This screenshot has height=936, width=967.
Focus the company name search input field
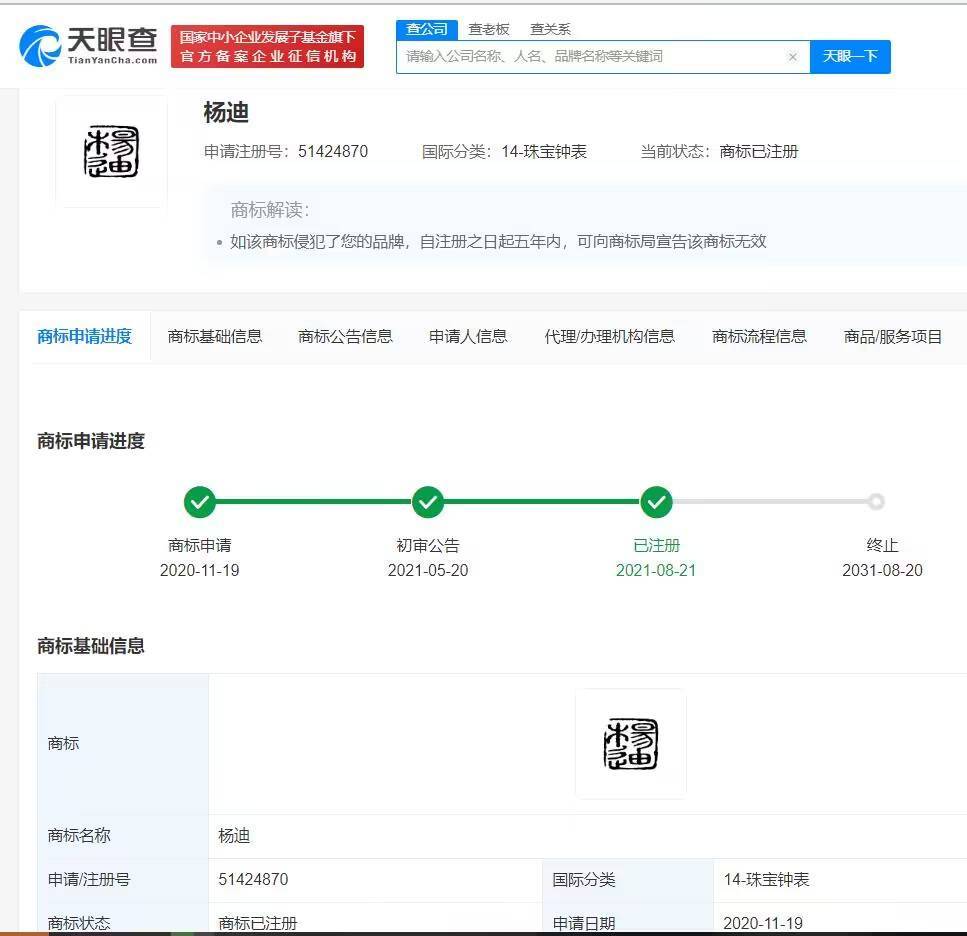(590, 57)
